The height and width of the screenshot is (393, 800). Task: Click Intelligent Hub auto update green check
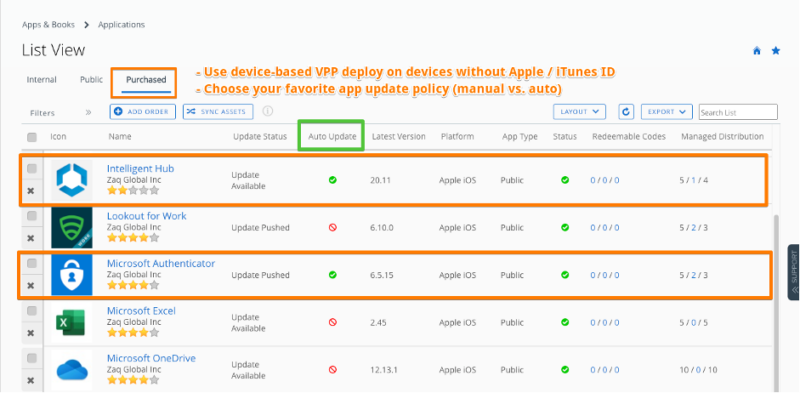[333, 180]
